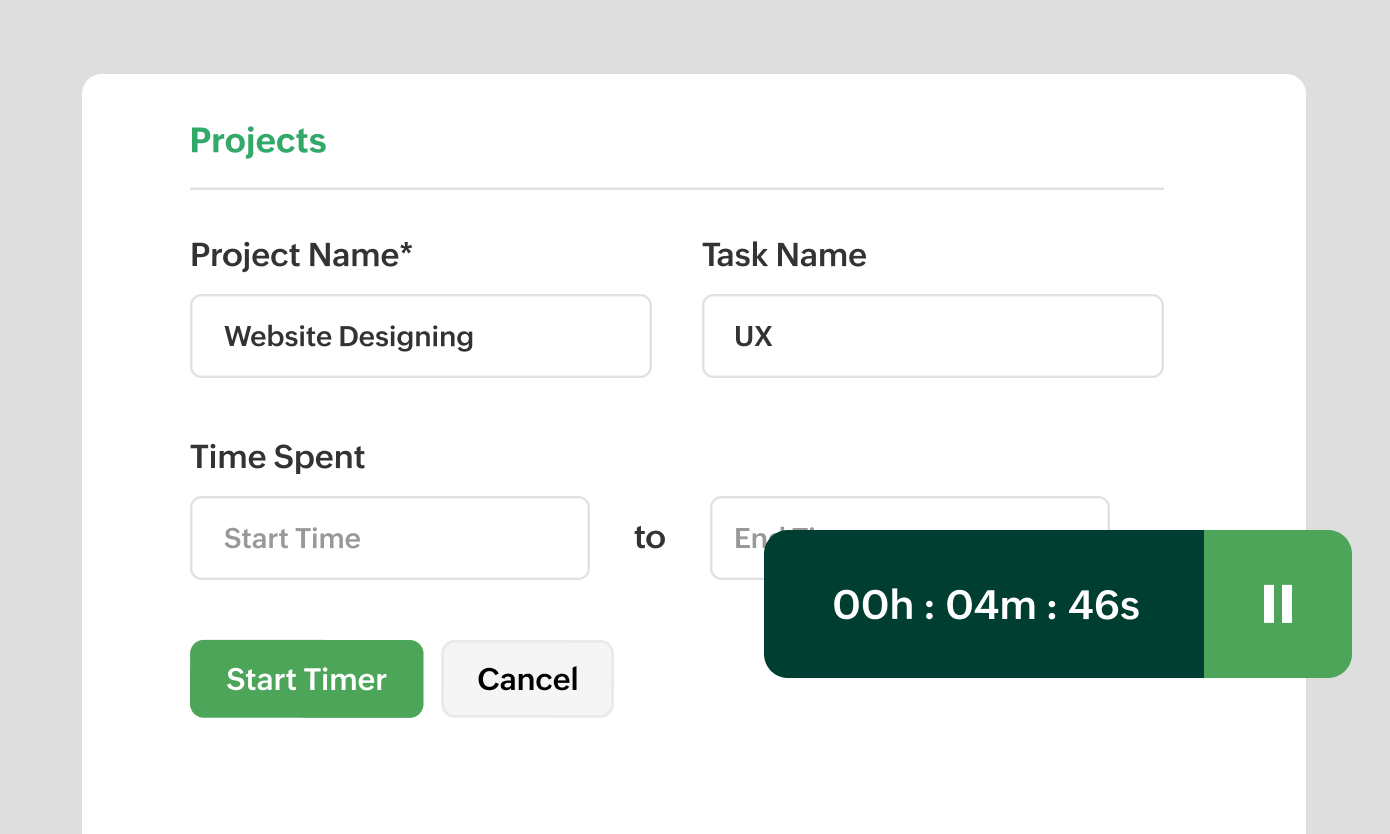1390x834 pixels.
Task: Select the Project Name label
Action: pos(300,255)
